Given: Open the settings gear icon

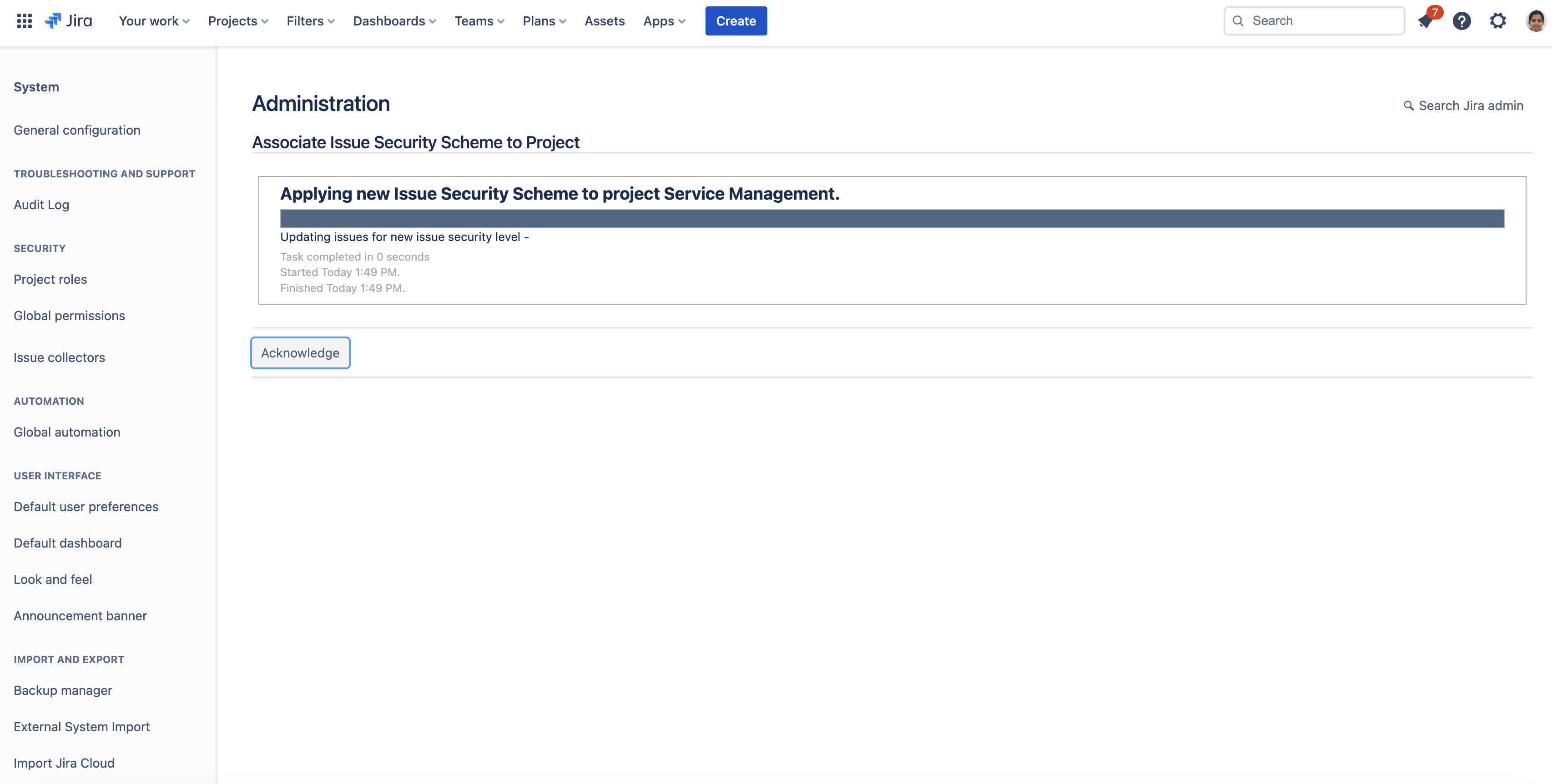Looking at the screenshot, I should tap(1498, 21).
